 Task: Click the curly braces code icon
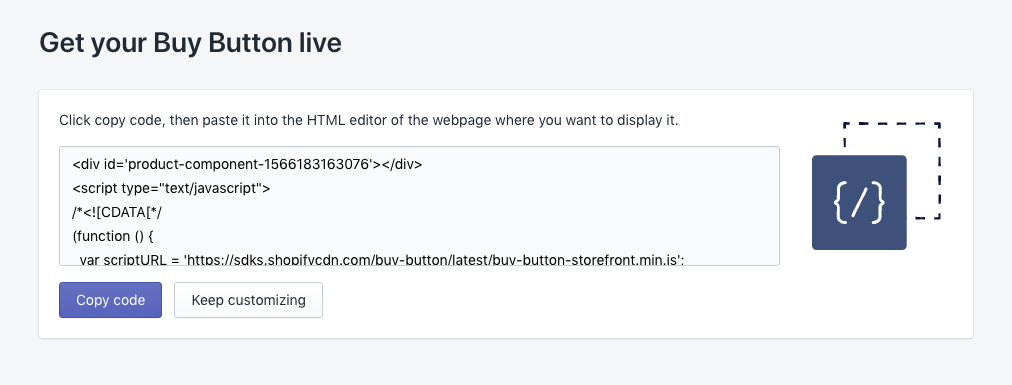[x=859, y=202]
